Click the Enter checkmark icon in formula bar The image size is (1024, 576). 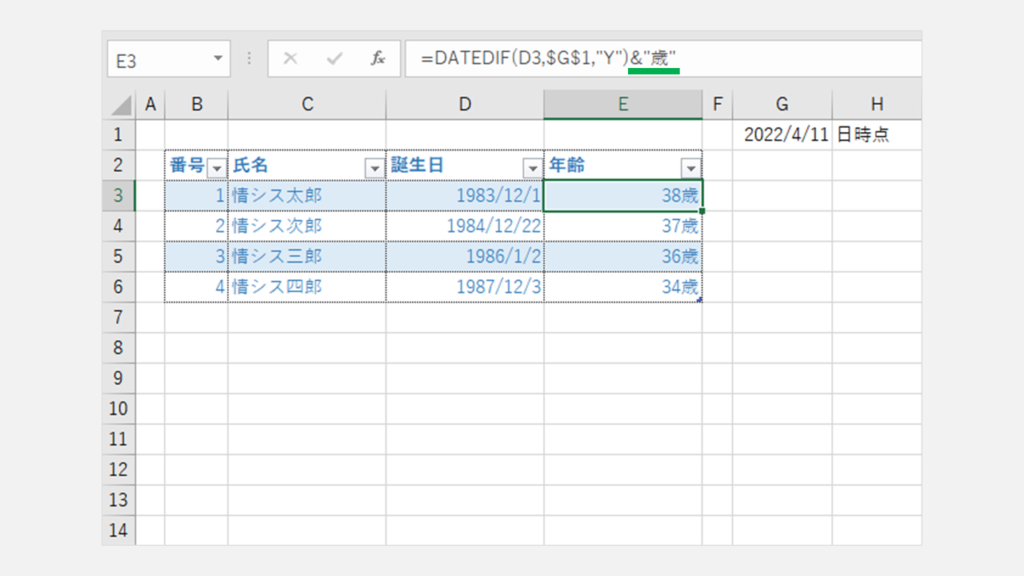click(x=334, y=59)
